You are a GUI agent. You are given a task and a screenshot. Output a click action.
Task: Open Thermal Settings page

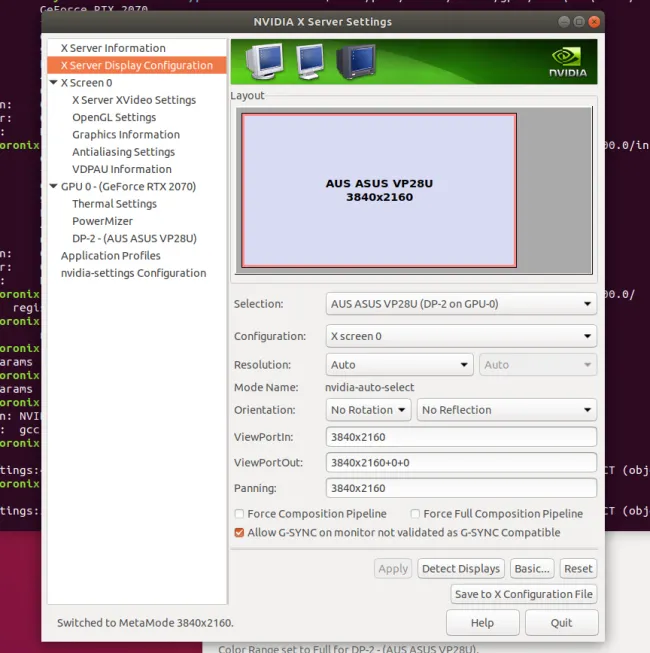coord(114,204)
